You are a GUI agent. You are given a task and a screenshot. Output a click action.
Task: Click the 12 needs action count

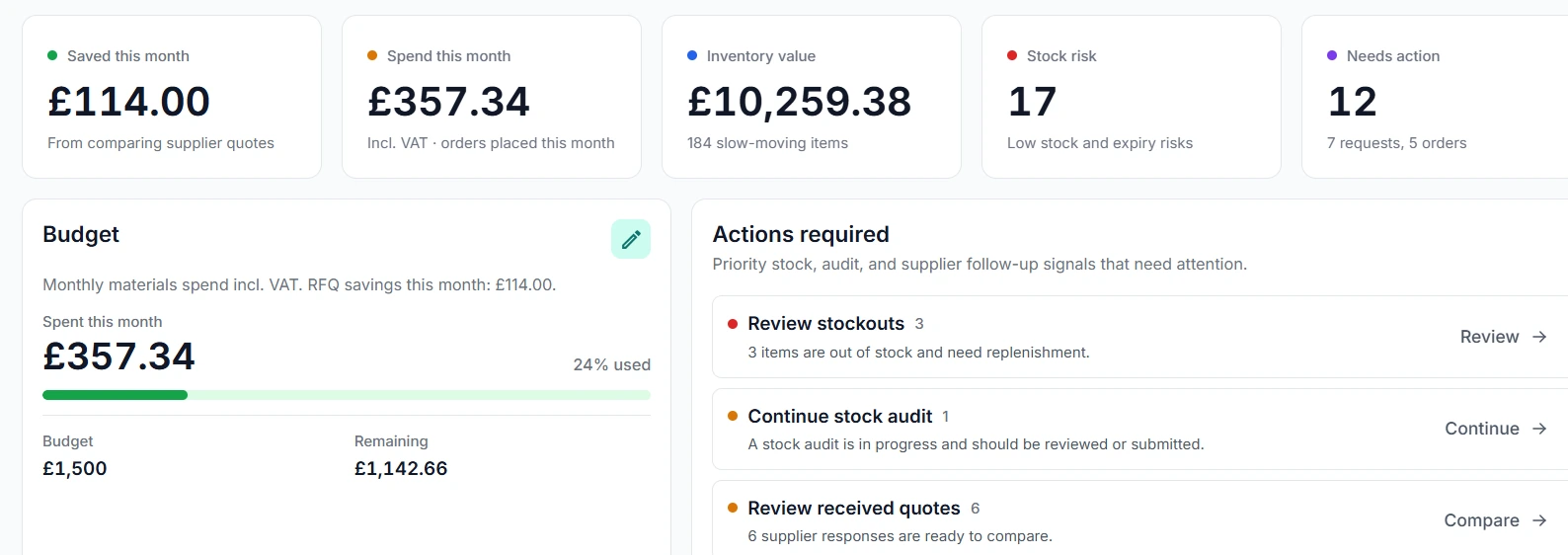click(1353, 101)
